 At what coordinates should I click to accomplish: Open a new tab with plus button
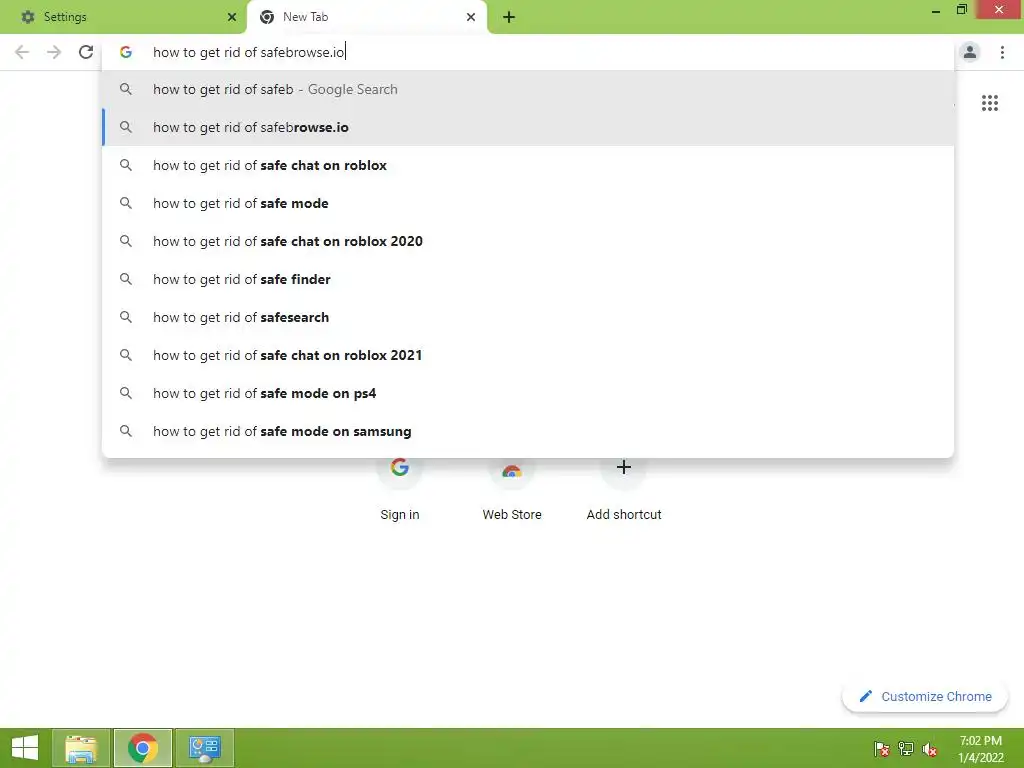click(509, 17)
